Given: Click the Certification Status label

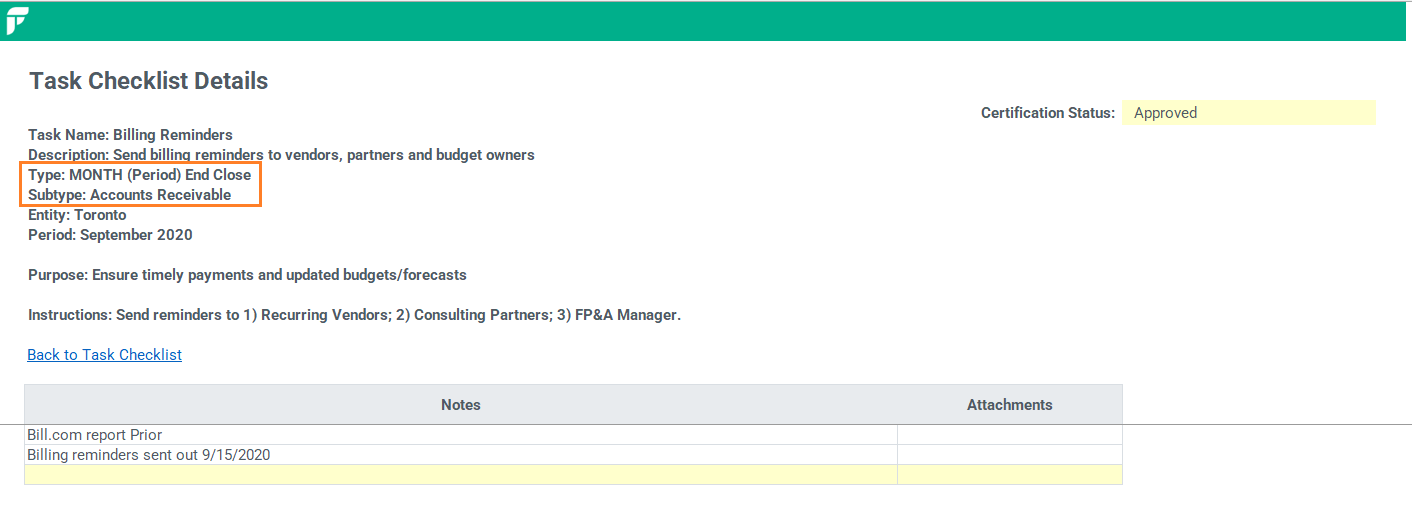Looking at the screenshot, I should point(1048,113).
